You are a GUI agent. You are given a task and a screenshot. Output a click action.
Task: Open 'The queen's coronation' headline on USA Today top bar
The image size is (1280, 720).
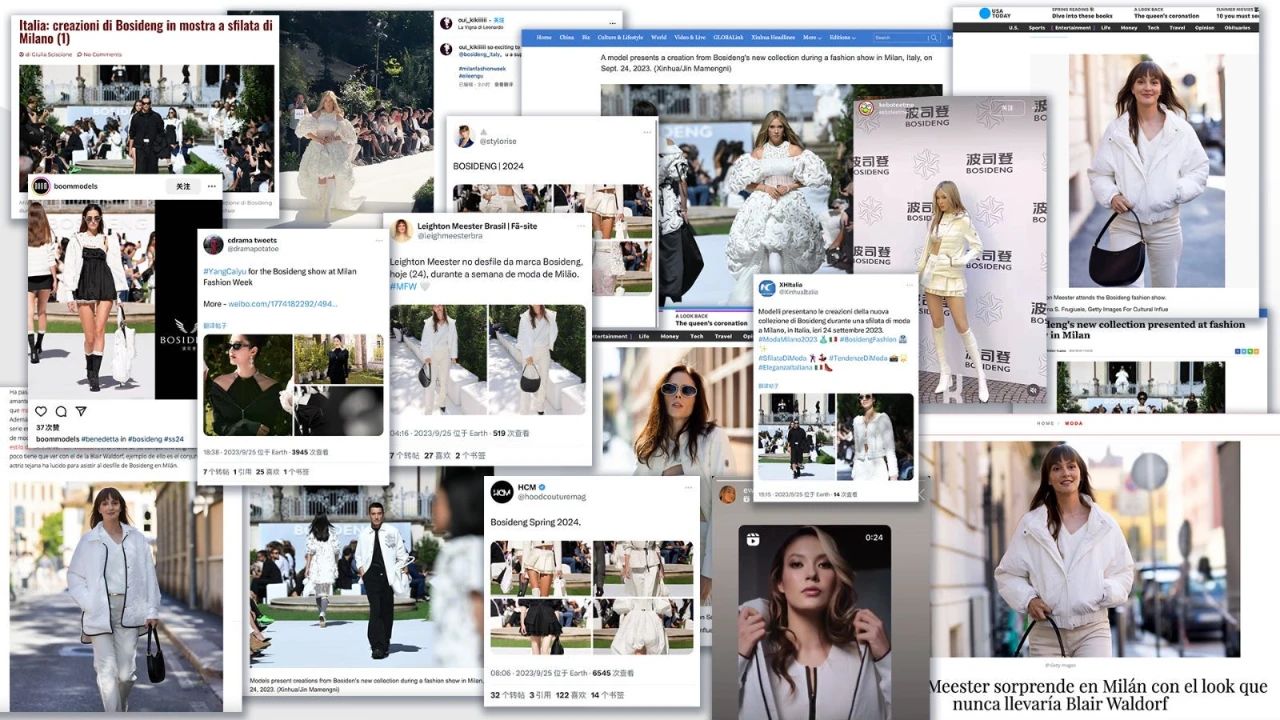coord(1164,16)
